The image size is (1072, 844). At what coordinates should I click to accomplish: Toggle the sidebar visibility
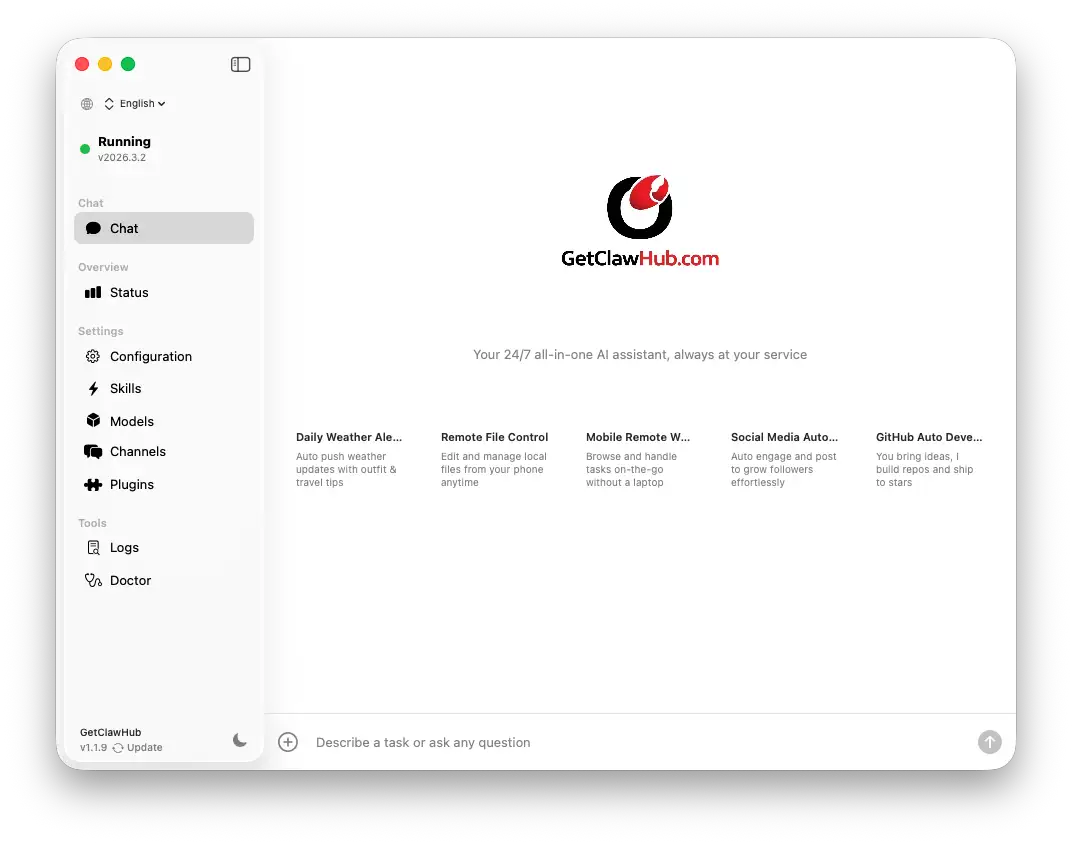(x=240, y=63)
